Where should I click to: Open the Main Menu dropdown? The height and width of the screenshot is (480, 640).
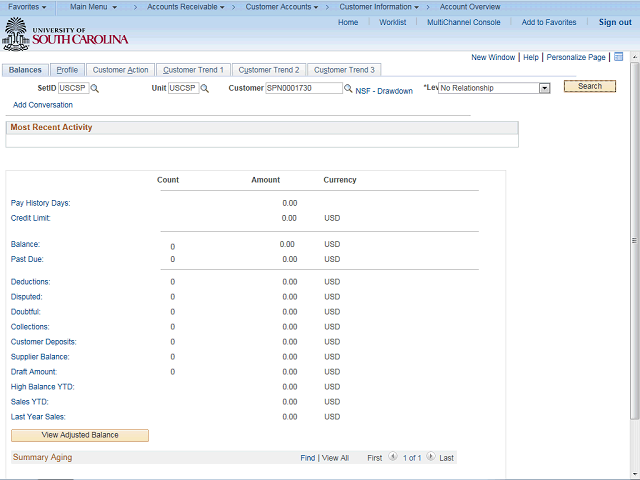tap(93, 7)
